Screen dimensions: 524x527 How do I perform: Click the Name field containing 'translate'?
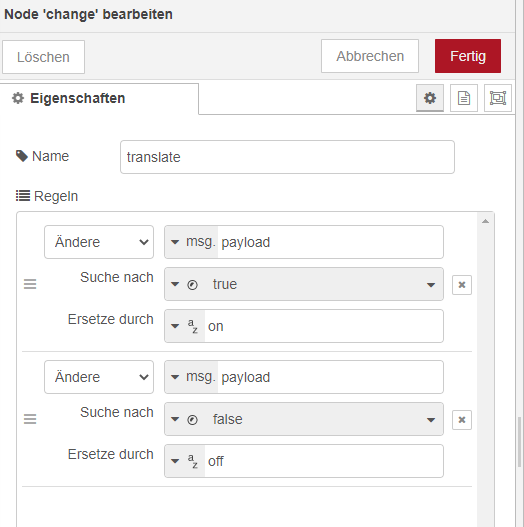click(287, 157)
